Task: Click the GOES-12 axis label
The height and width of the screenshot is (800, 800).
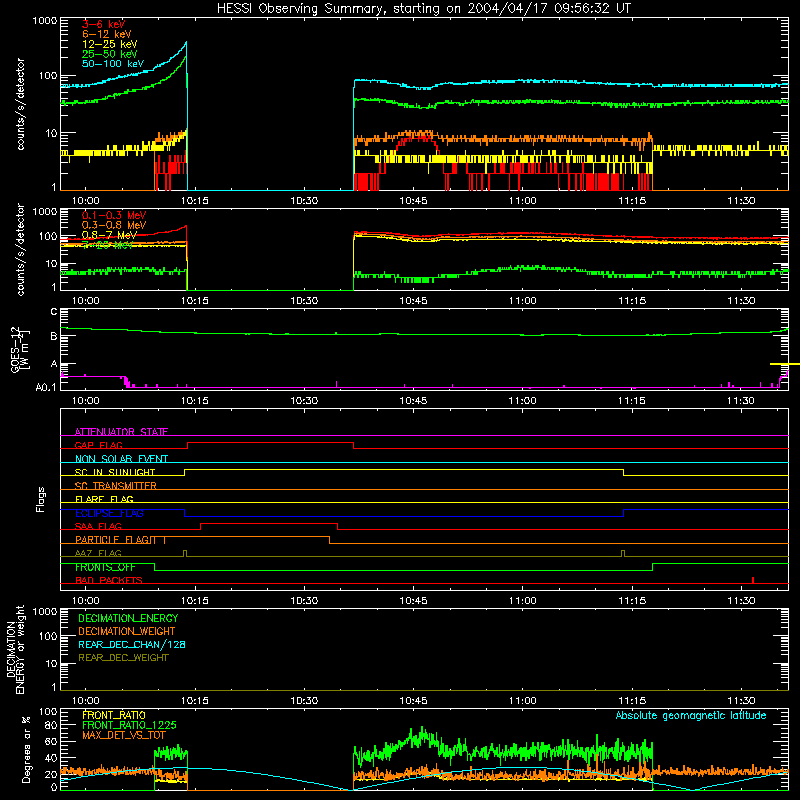Action: [x=20, y=349]
